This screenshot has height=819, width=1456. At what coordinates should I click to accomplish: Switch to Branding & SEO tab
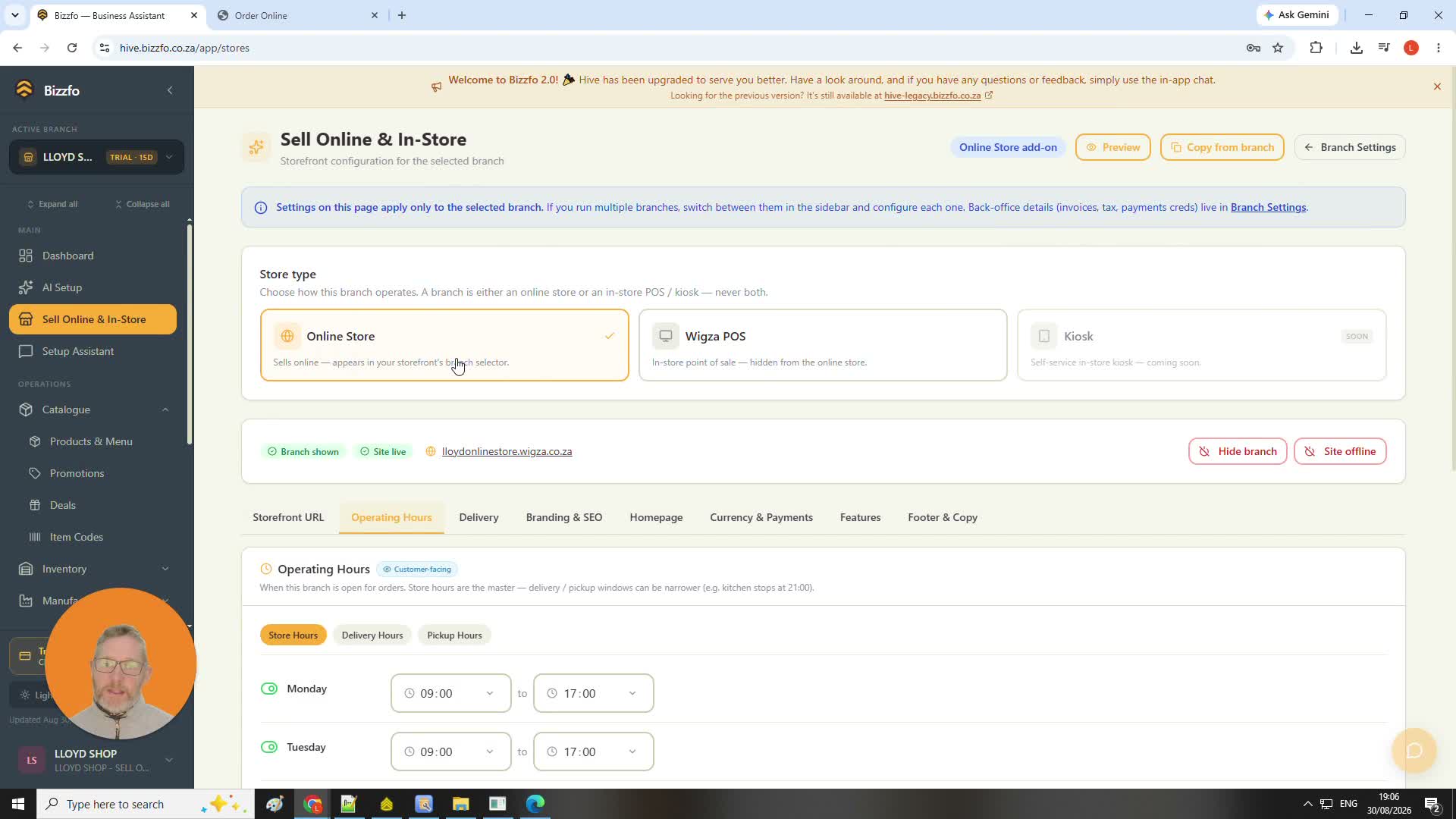564,517
